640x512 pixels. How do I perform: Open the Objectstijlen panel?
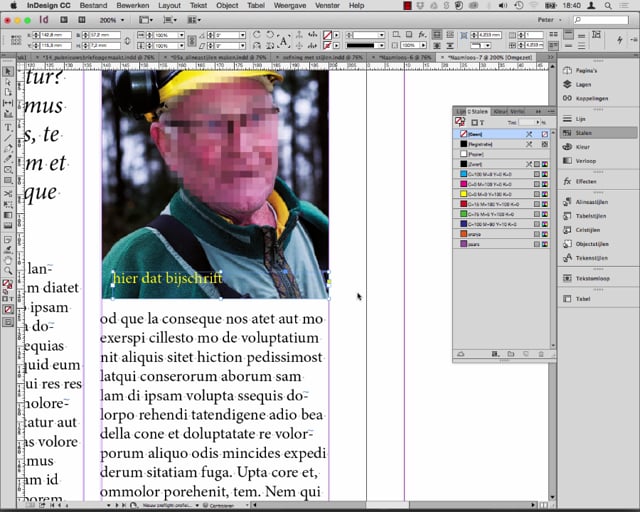(592, 244)
